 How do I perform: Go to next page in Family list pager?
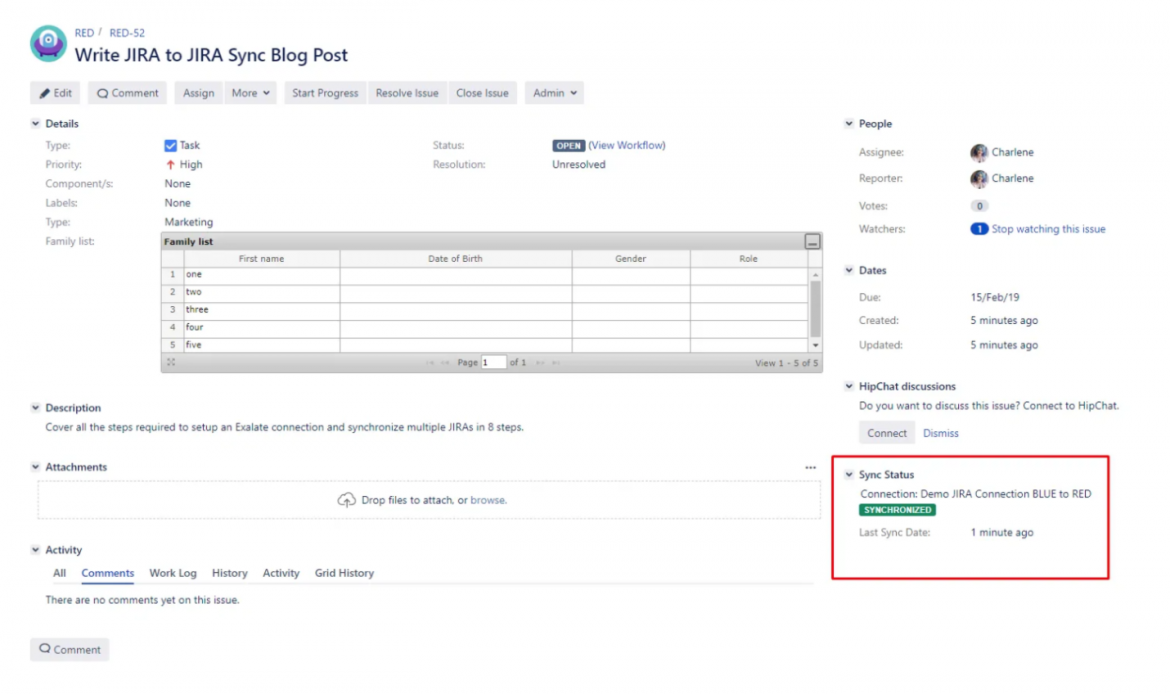[540, 363]
